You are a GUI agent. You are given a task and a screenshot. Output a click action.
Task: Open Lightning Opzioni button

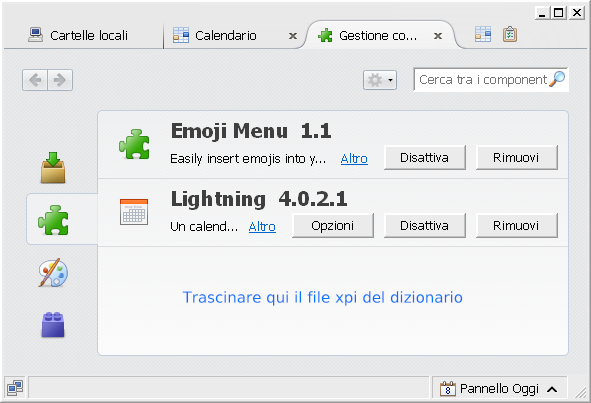[x=332, y=225]
